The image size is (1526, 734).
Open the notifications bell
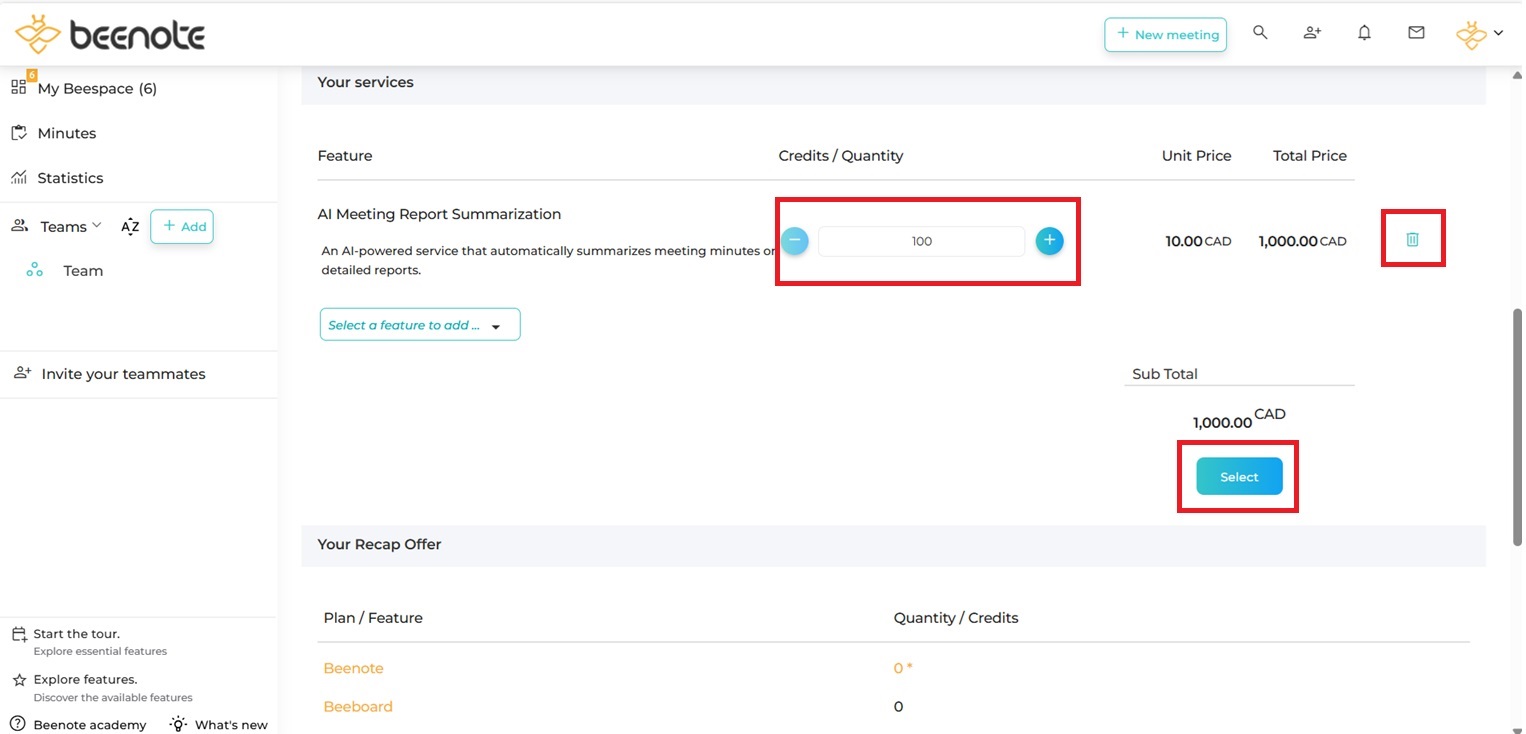click(1364, 33)
